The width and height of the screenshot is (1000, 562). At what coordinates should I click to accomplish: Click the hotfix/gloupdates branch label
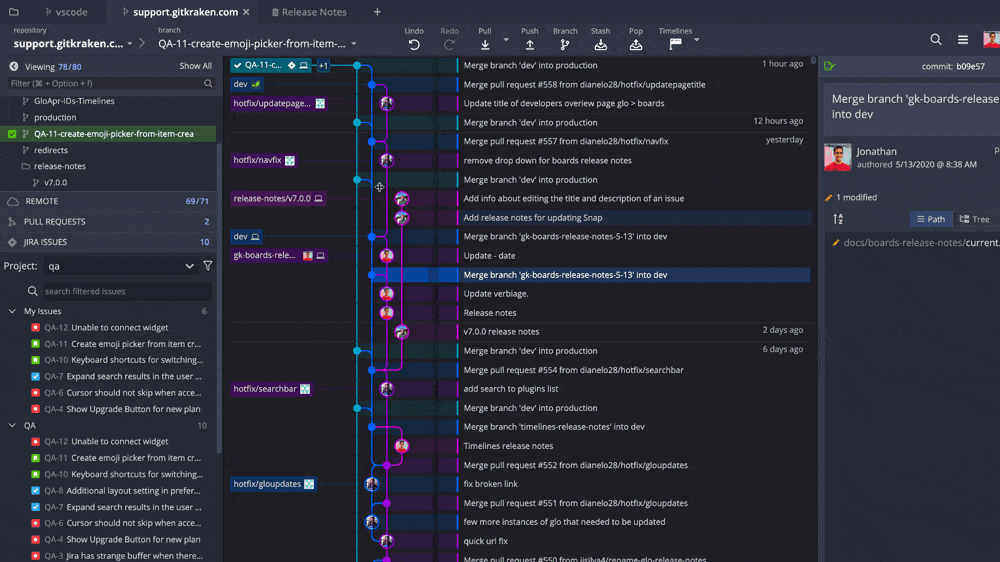[x=273, y=484]
